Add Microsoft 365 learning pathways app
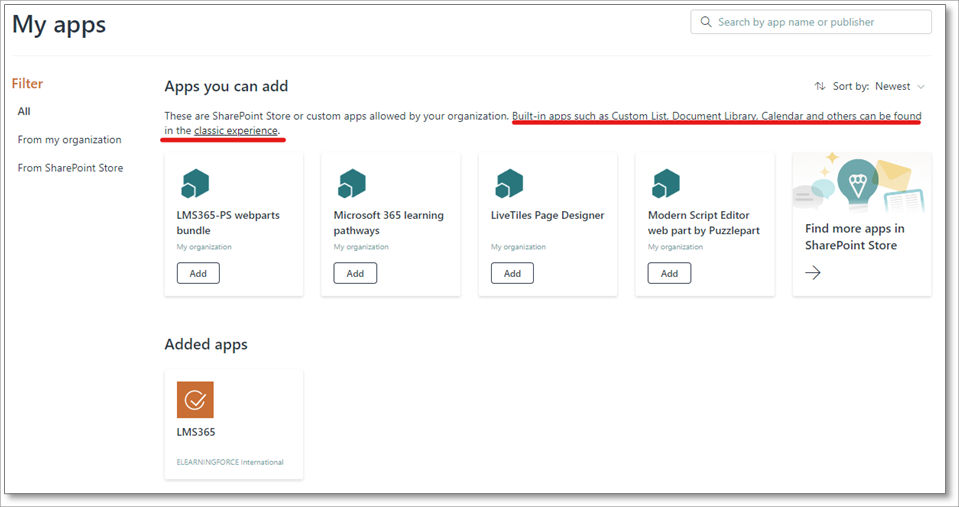Screen dimensions: 959x507 pyautogui.click(x=355, y=273)
